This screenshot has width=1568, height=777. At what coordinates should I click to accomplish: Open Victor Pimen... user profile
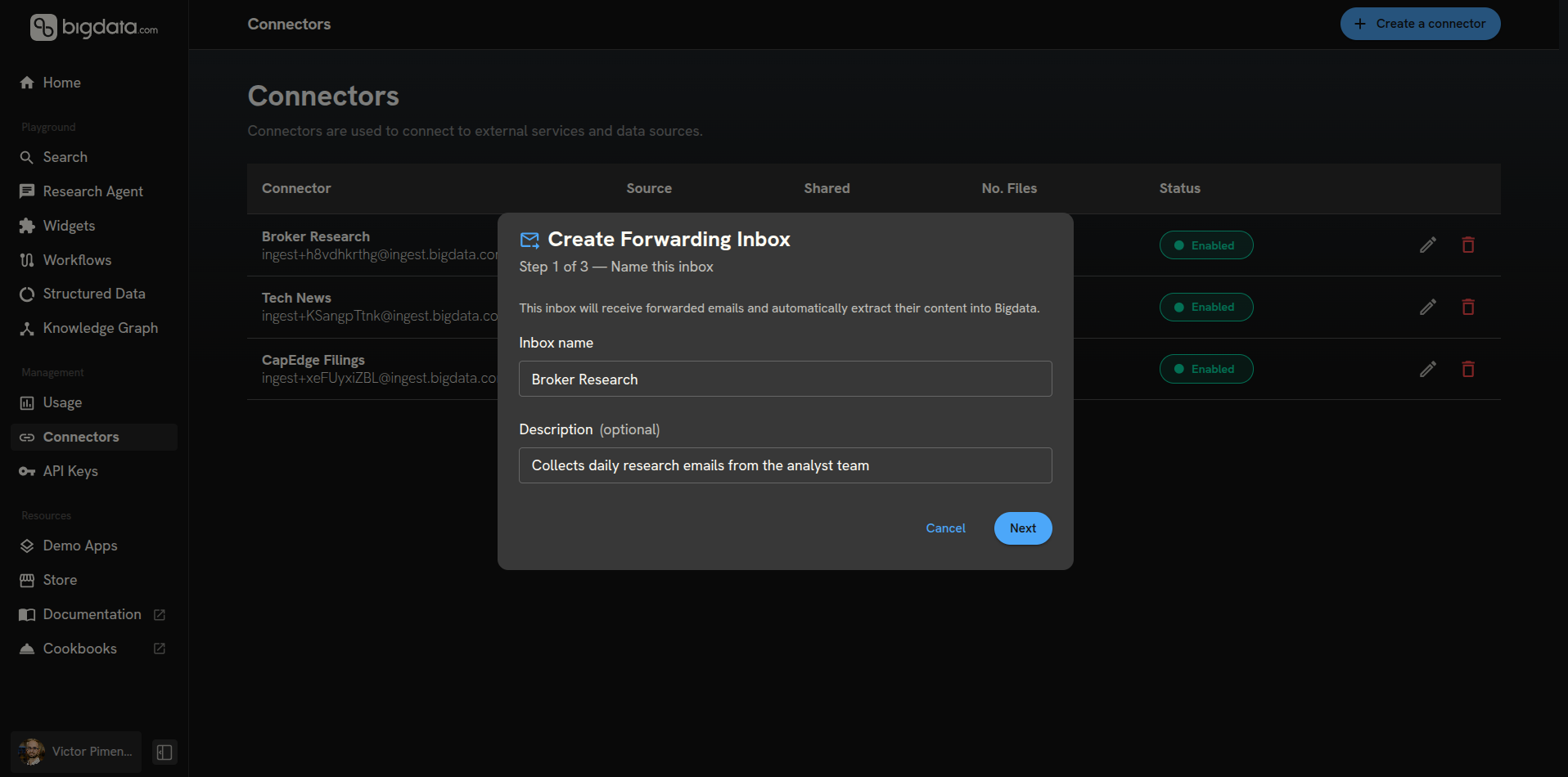[x=76, y=752]
